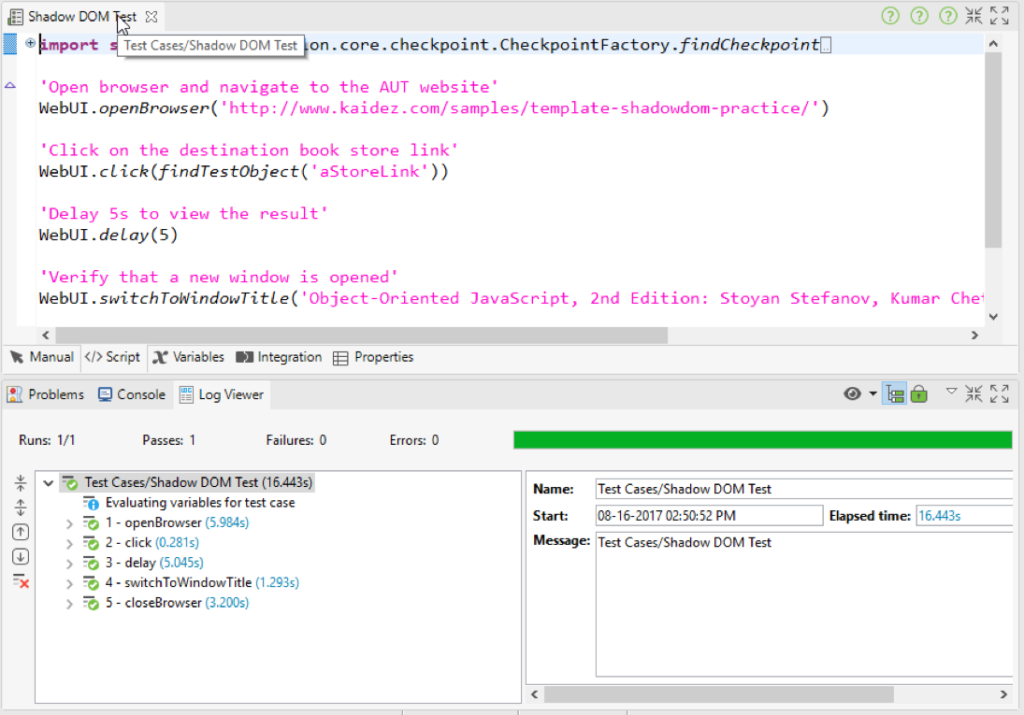Toggle the show only failed steps icon

[x=20, y=580]
